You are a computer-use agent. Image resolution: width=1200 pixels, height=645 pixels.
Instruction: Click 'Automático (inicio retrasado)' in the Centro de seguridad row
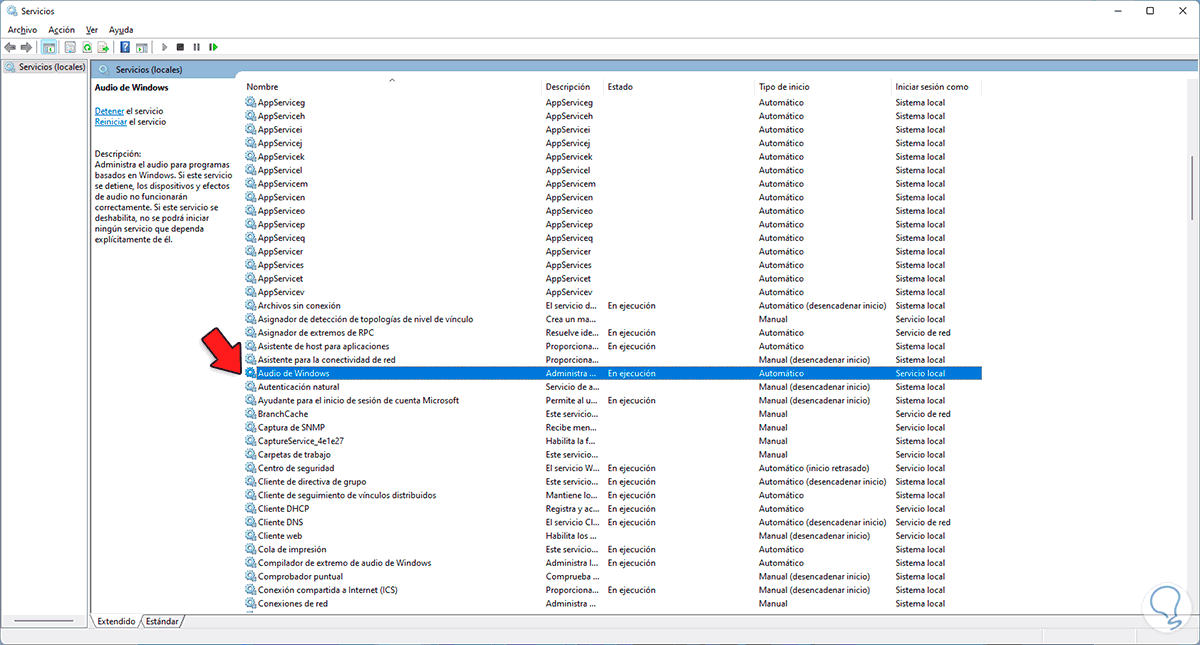coord(814,468)
